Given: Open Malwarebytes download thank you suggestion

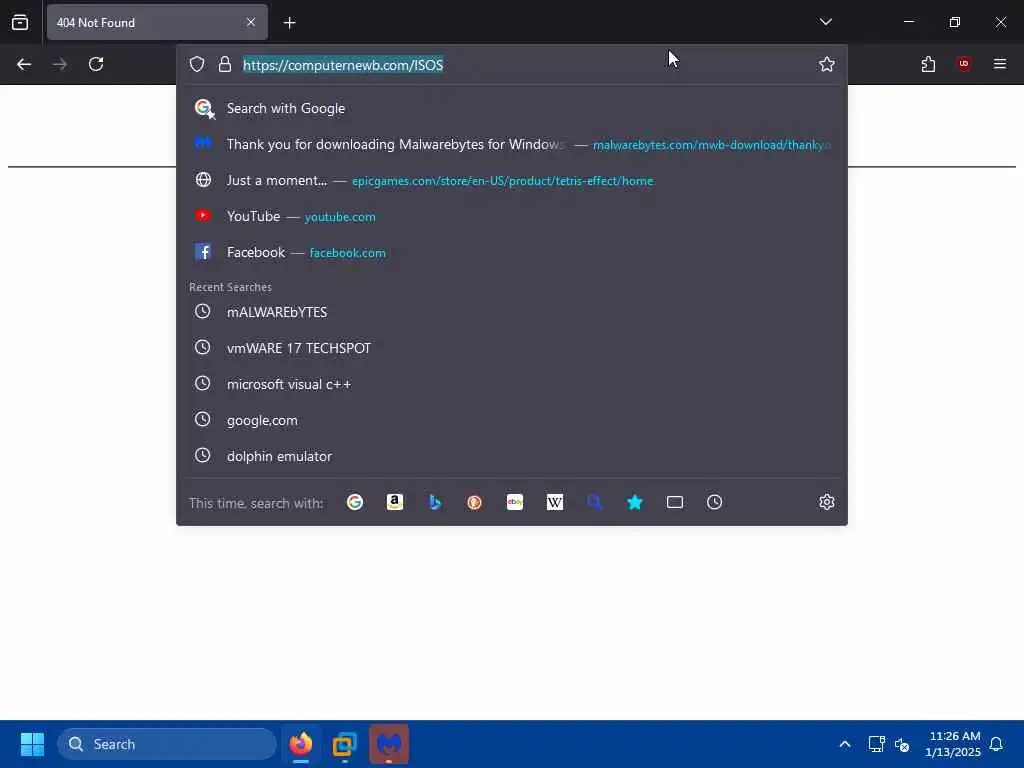Looking at the screenshot, I should coord(512,144).
